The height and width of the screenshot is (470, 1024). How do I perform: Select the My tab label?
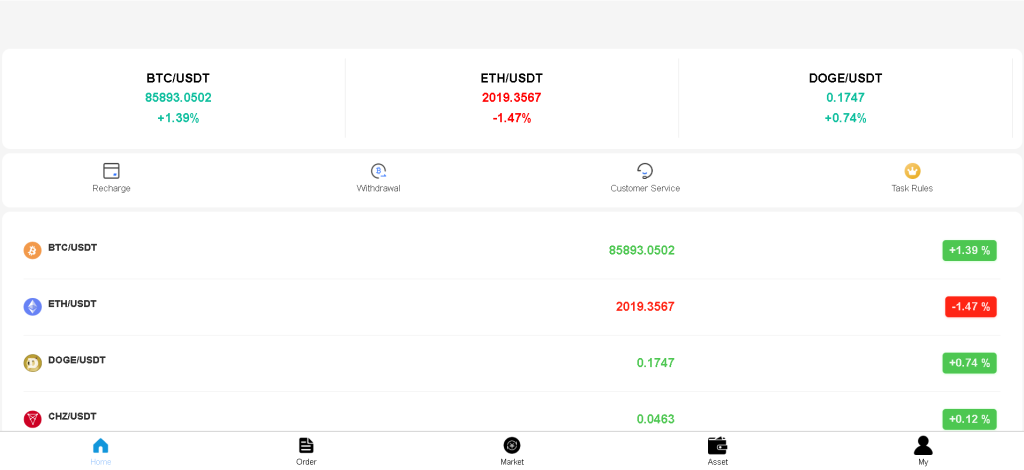[x=923, y=462]
